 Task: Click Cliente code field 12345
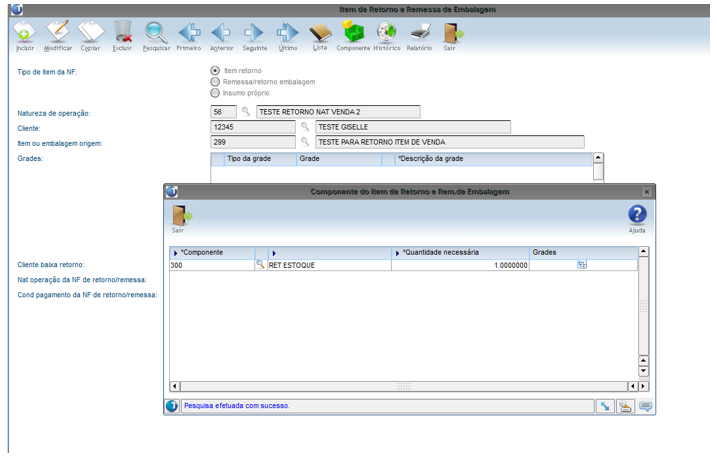(253, 127)
